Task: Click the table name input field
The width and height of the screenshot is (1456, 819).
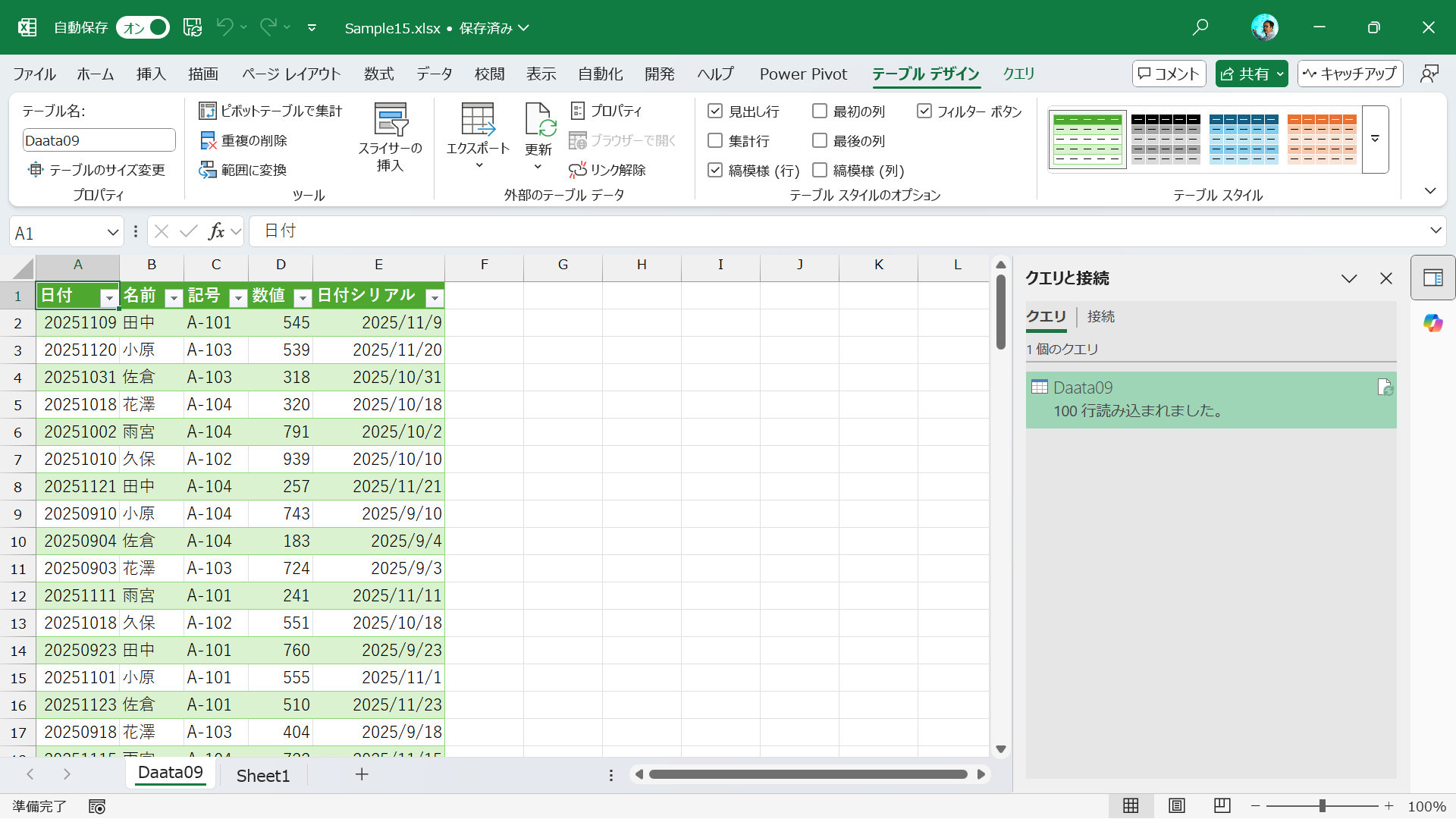Action: pos(99,140)
